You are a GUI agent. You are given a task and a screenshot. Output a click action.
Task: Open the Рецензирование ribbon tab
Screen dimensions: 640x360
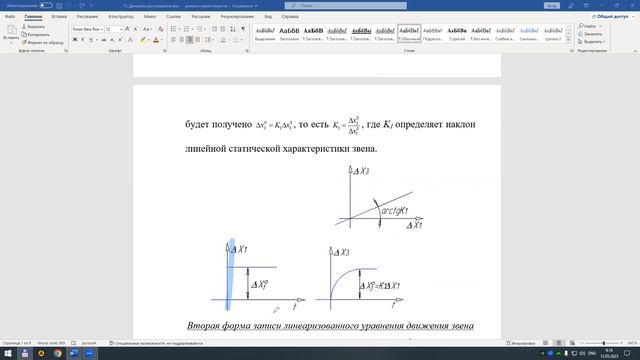point(237,16)
